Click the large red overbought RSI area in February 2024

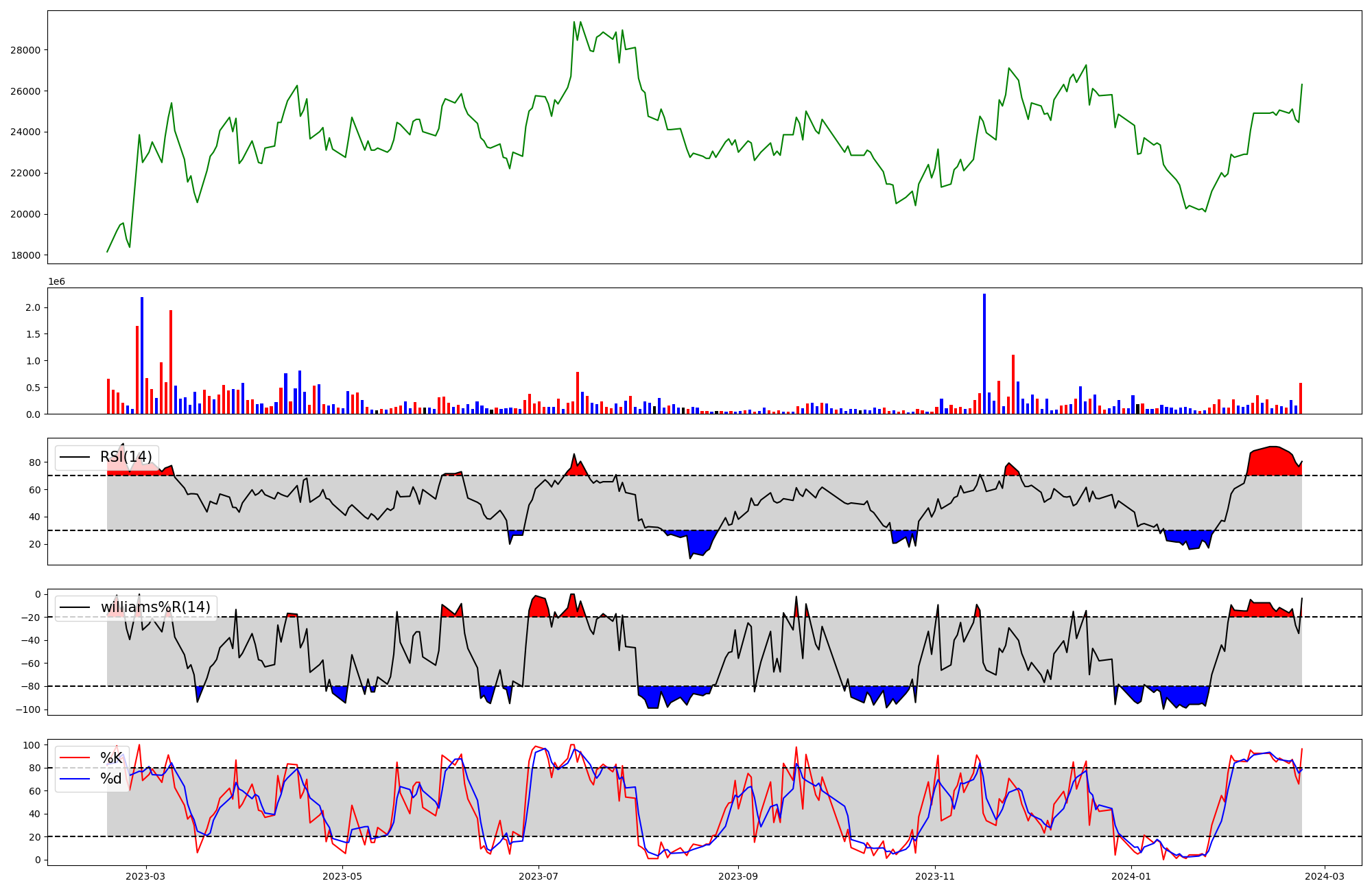pyautogui.click(x=1273, y=462)
